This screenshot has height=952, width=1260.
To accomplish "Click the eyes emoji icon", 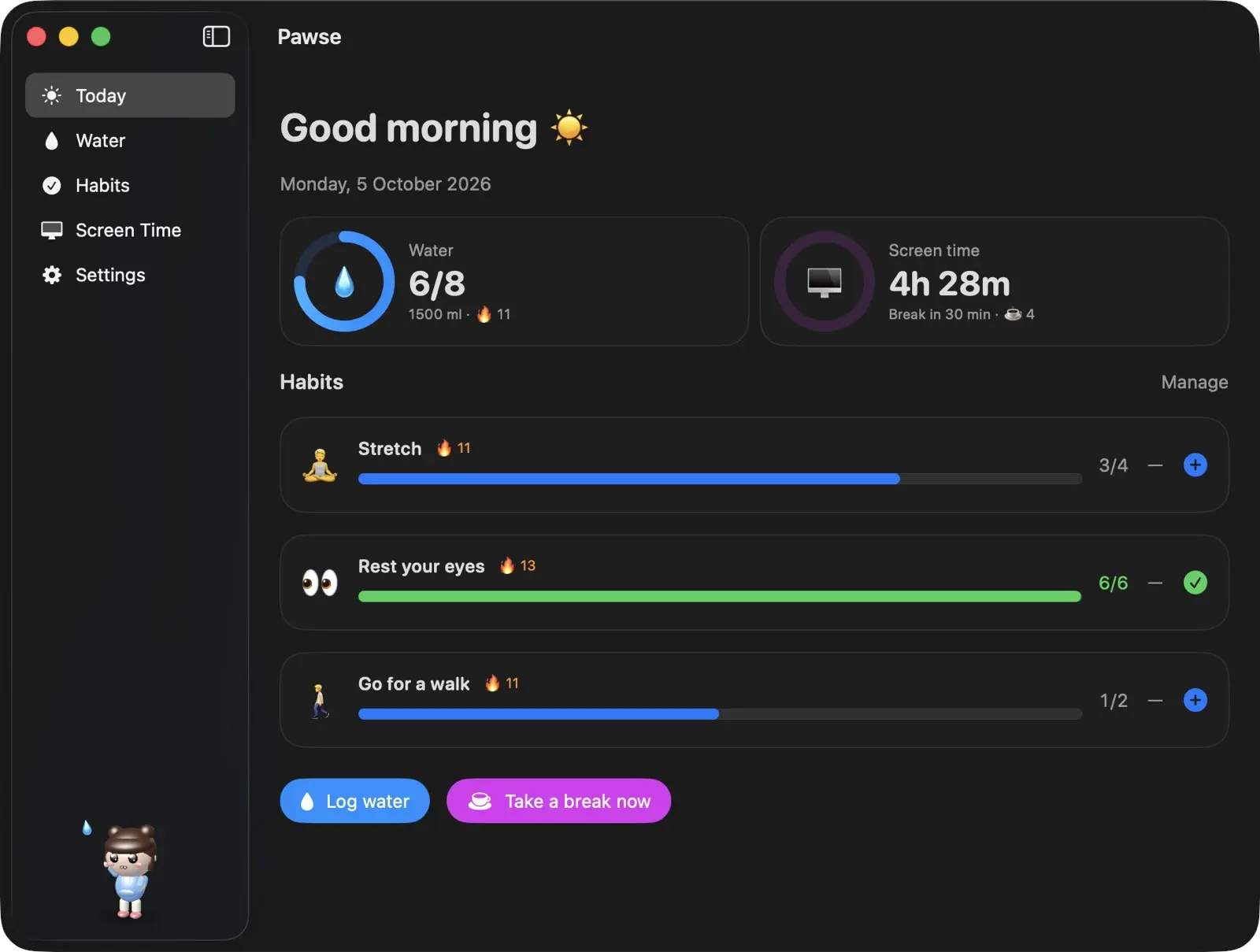I will pos(320,583).
